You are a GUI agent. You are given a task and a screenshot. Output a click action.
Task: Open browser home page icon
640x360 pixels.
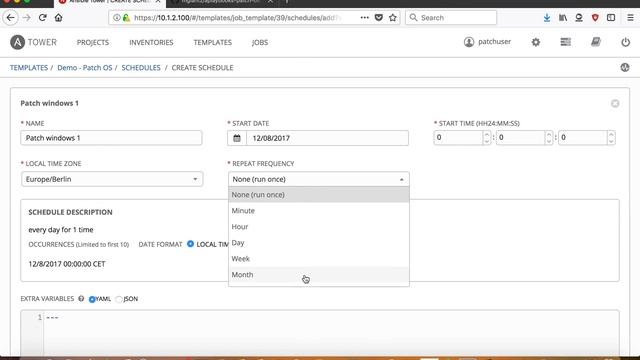pos(58,18)
